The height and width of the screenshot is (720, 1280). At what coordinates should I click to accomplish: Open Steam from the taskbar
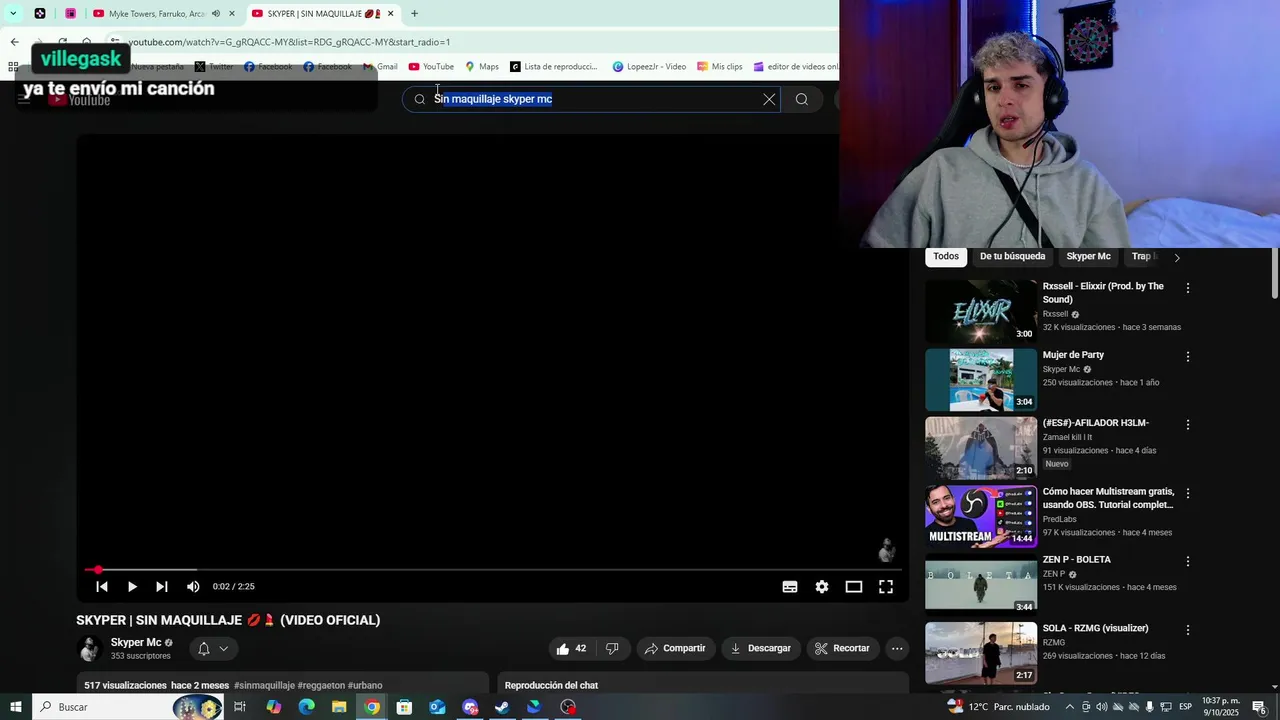502,707
